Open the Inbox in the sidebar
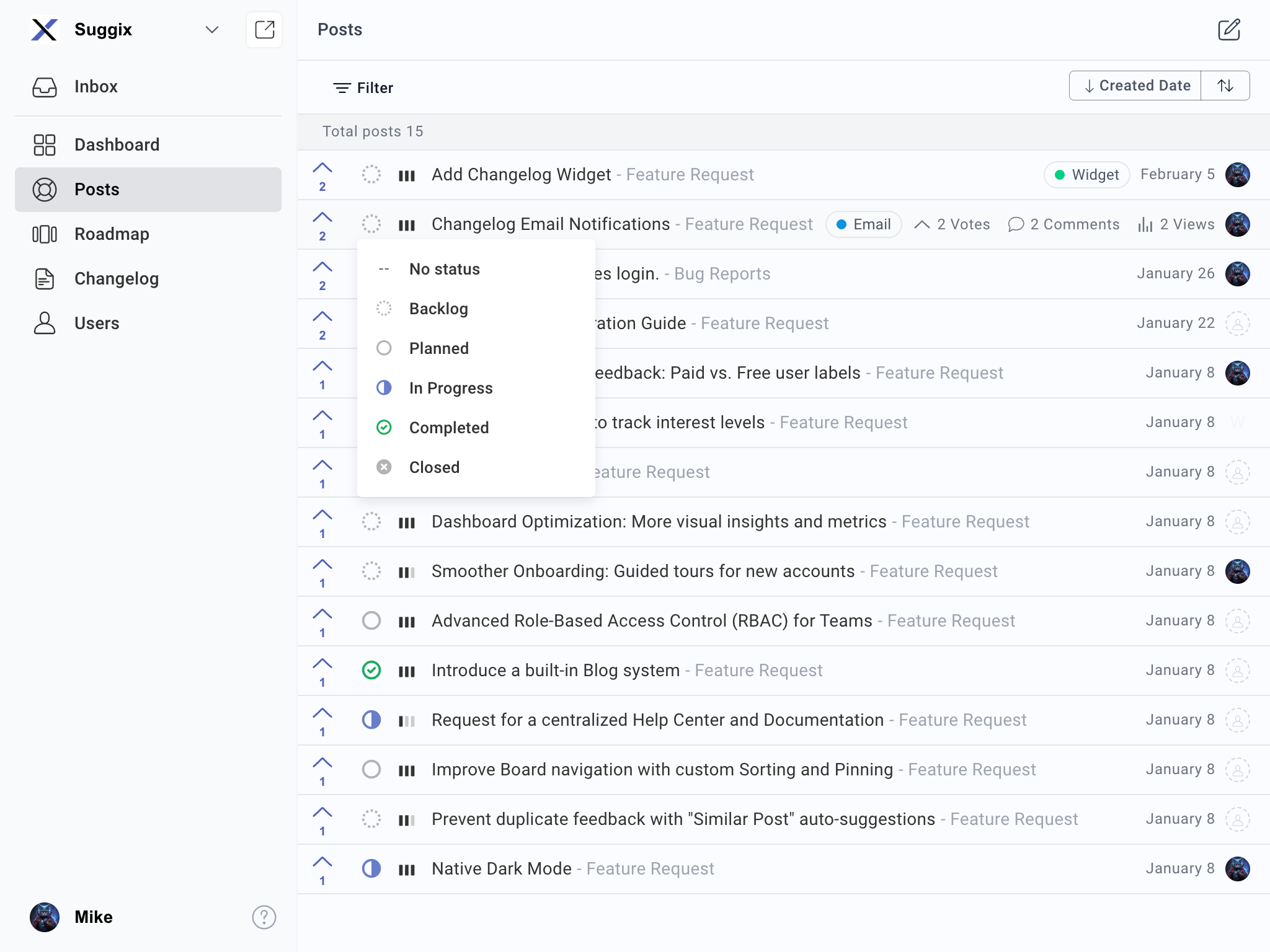 (x=95, y=87)
